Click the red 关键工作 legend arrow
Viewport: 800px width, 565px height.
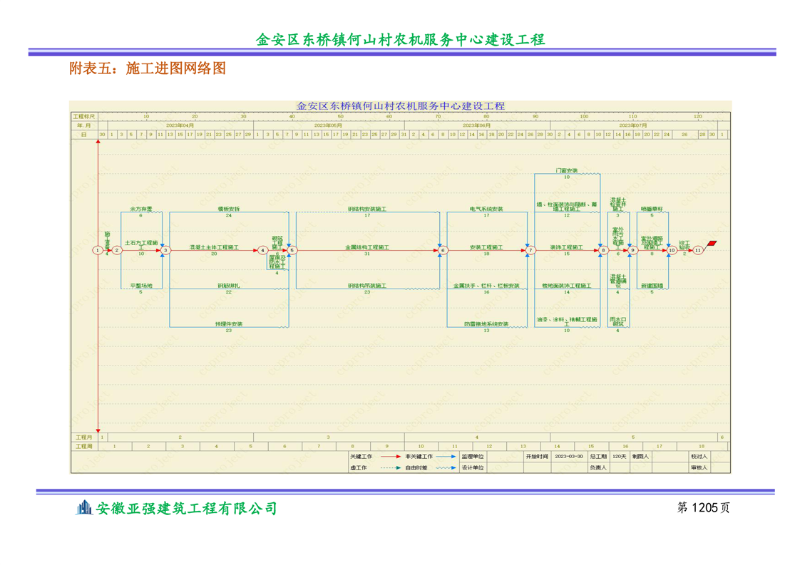391,456
